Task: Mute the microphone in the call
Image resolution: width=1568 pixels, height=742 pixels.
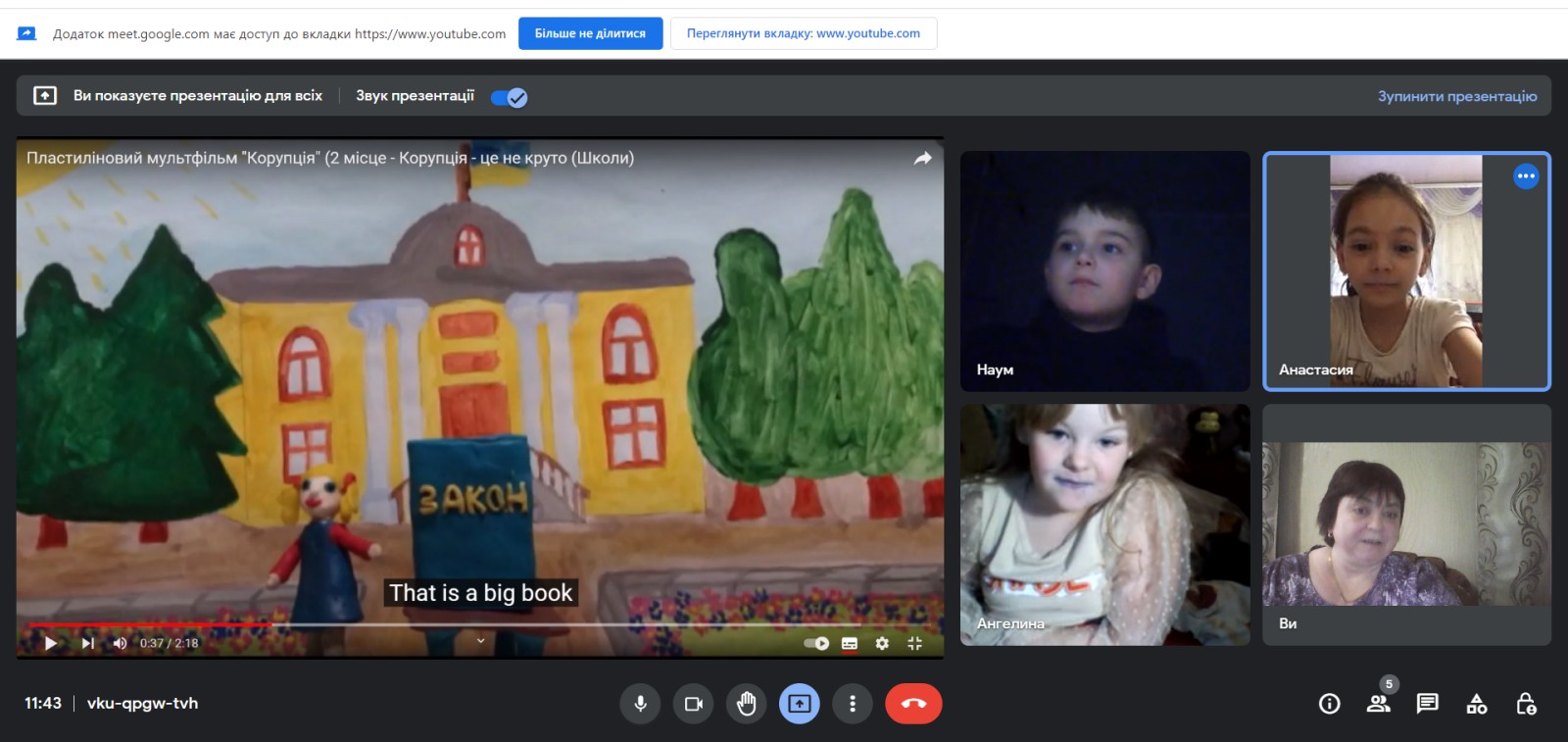Action: (640, 704)
